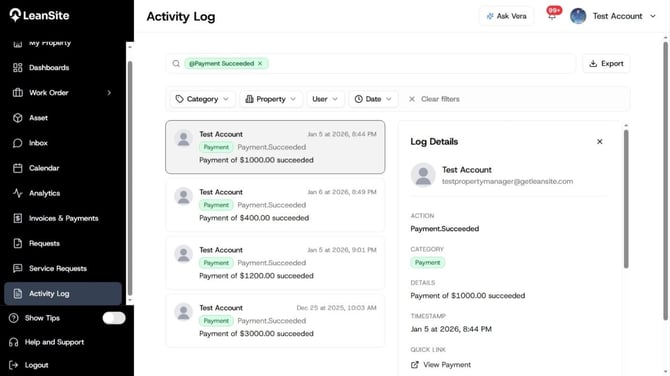Expand the Work Order submenu chevron

point(109,93)
